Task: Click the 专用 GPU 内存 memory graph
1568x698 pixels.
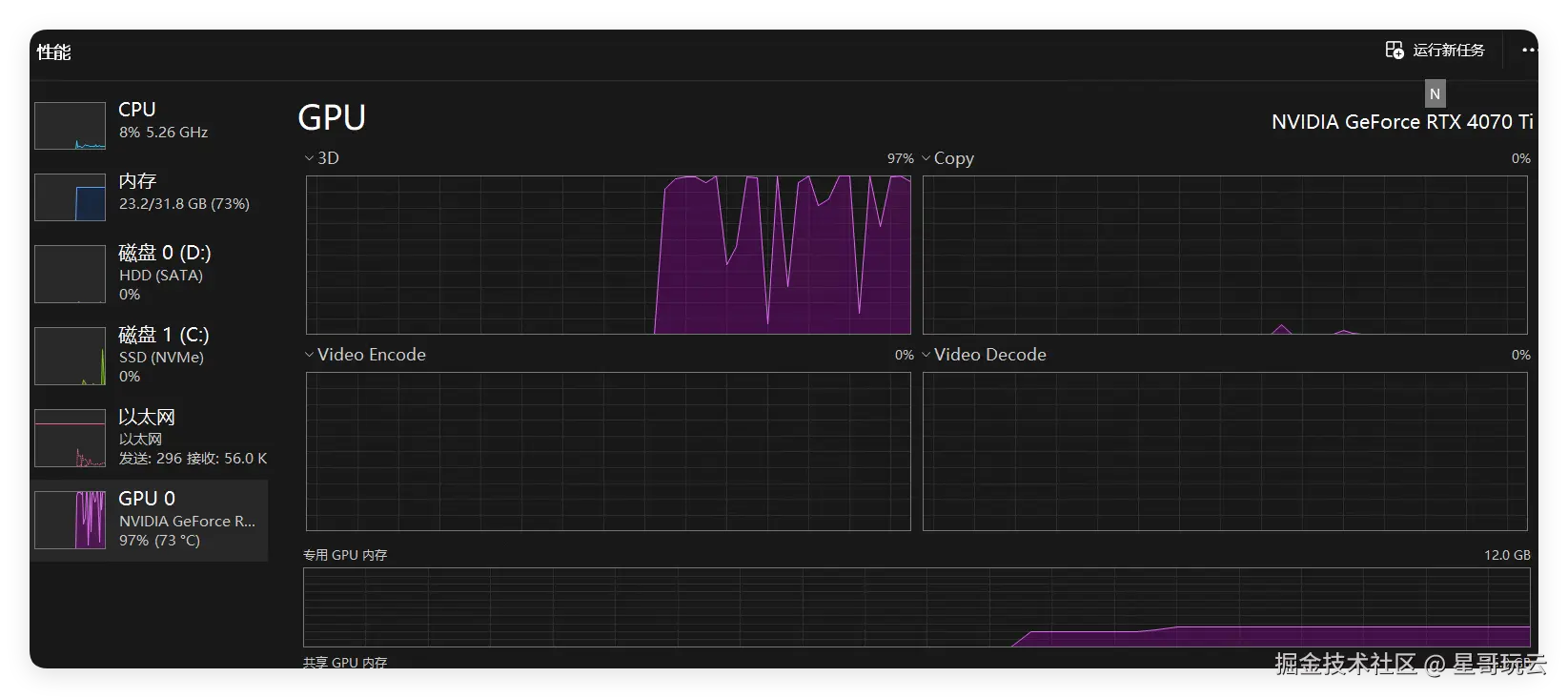Action: 917,607
